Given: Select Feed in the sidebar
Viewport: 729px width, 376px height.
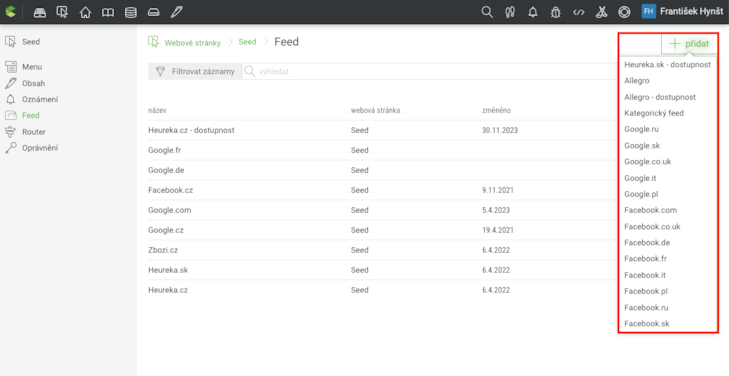Looking at the screenshot, I should click(31, 115).
